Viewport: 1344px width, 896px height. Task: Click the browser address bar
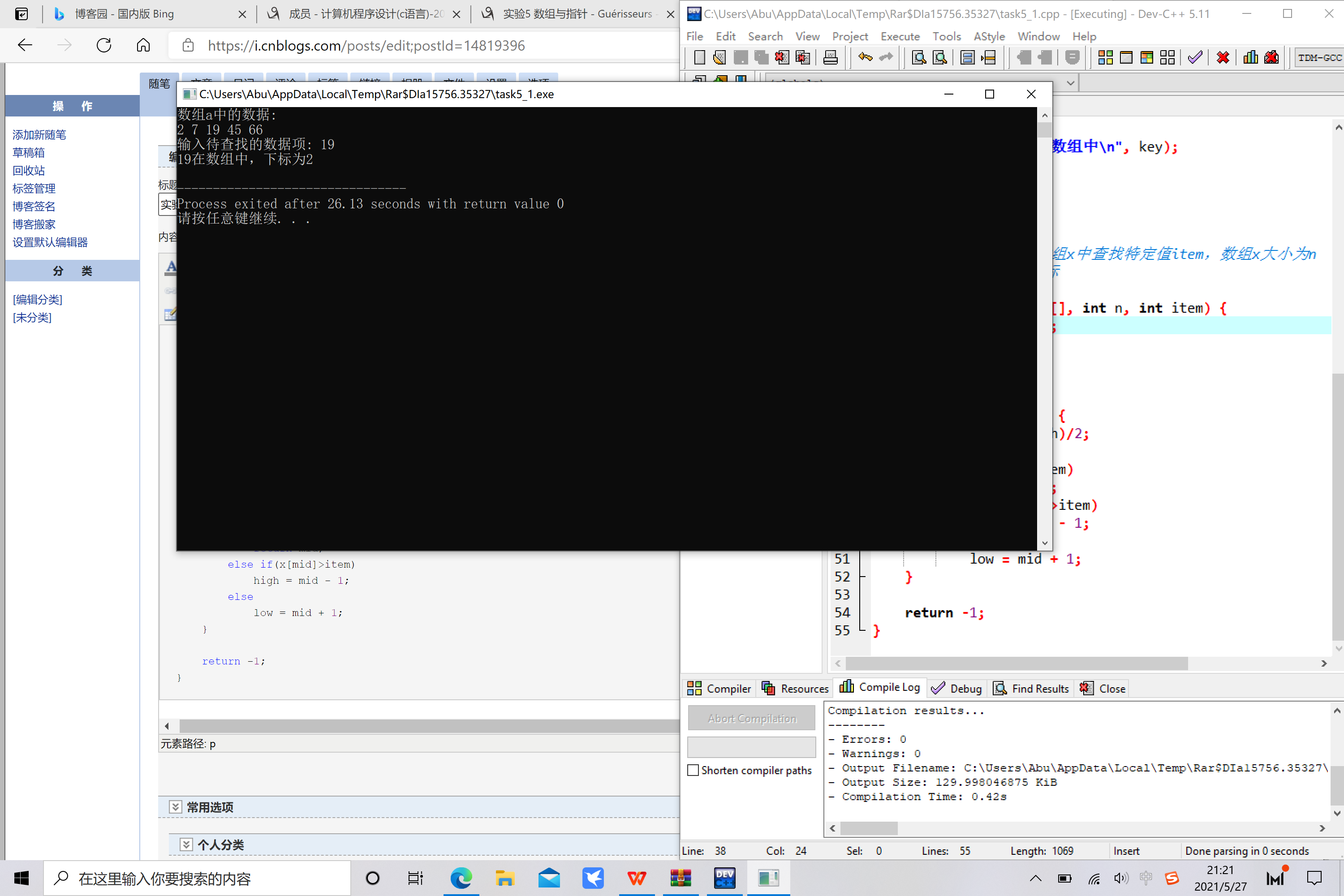pyautogui.click(x=366, y=46)
